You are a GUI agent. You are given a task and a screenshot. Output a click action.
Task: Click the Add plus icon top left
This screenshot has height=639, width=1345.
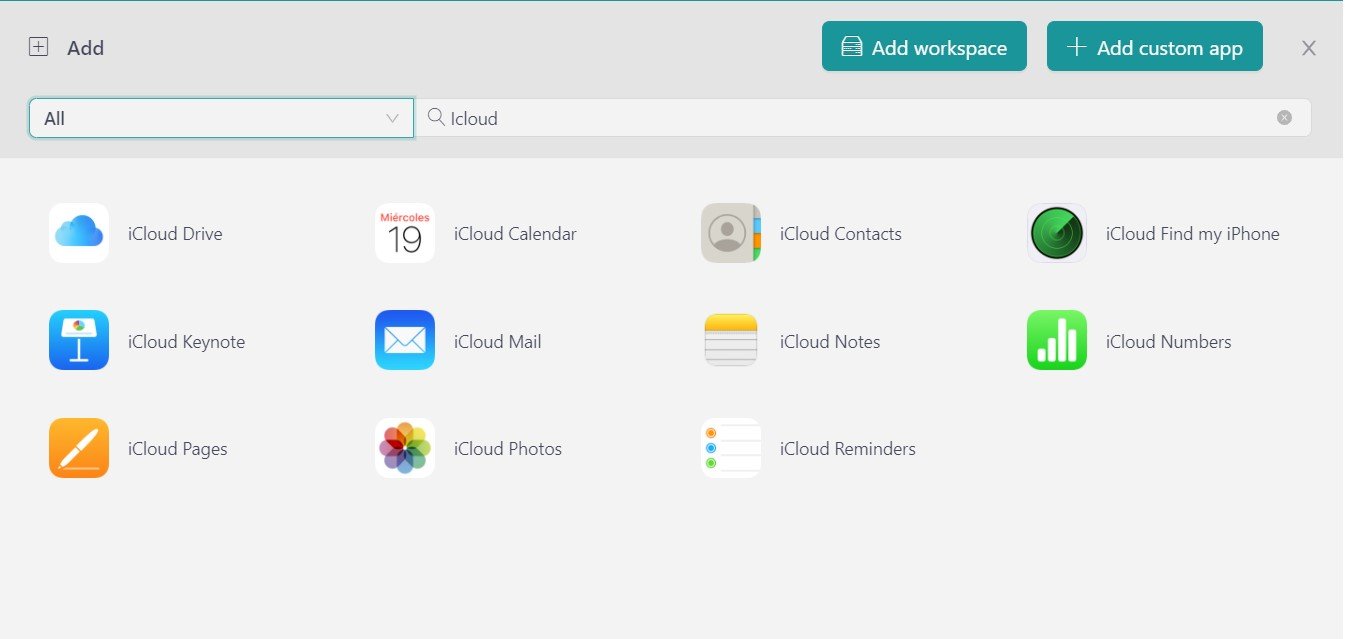(37, 46)
